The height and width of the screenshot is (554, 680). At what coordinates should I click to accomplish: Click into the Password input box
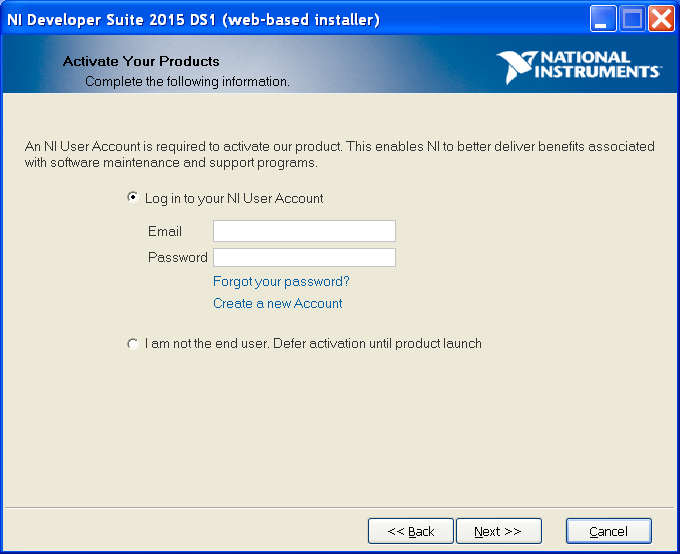304,257
